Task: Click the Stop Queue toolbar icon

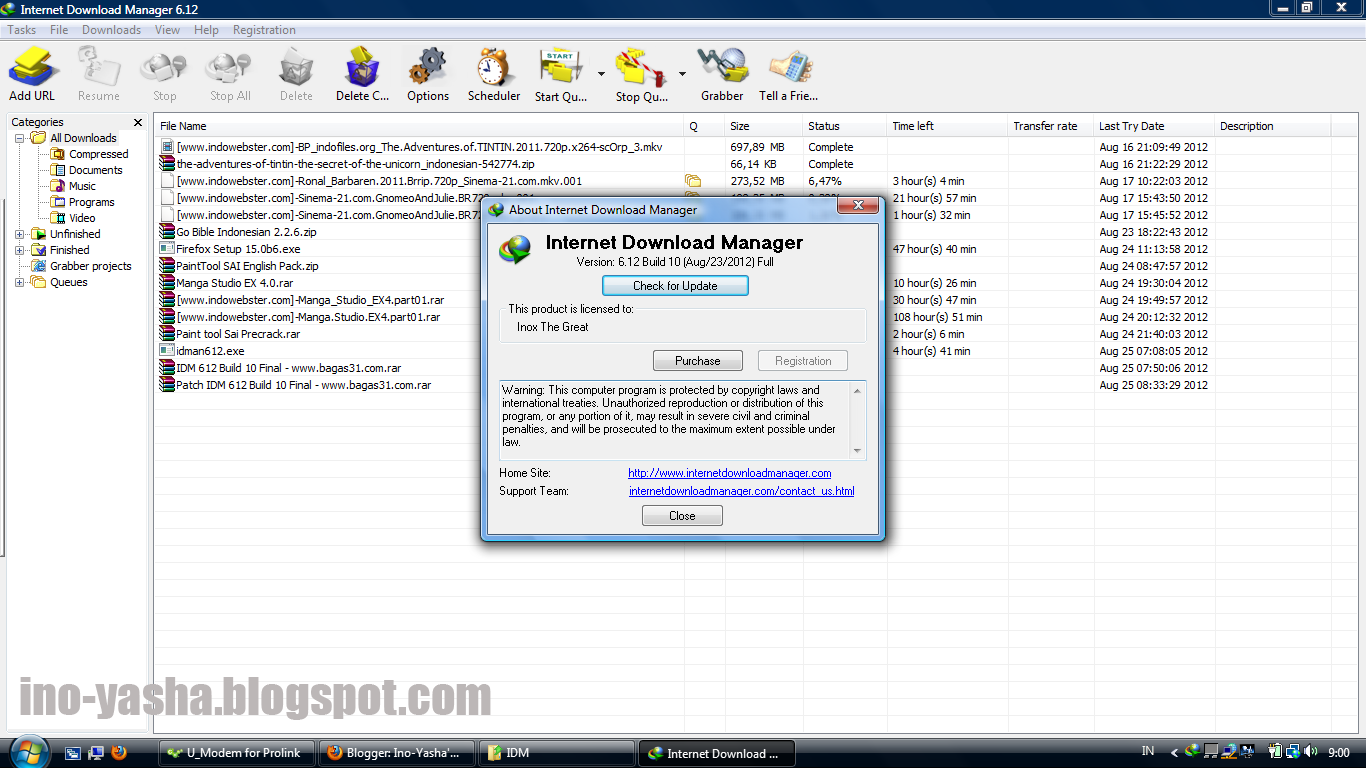Action: point(642,74)
